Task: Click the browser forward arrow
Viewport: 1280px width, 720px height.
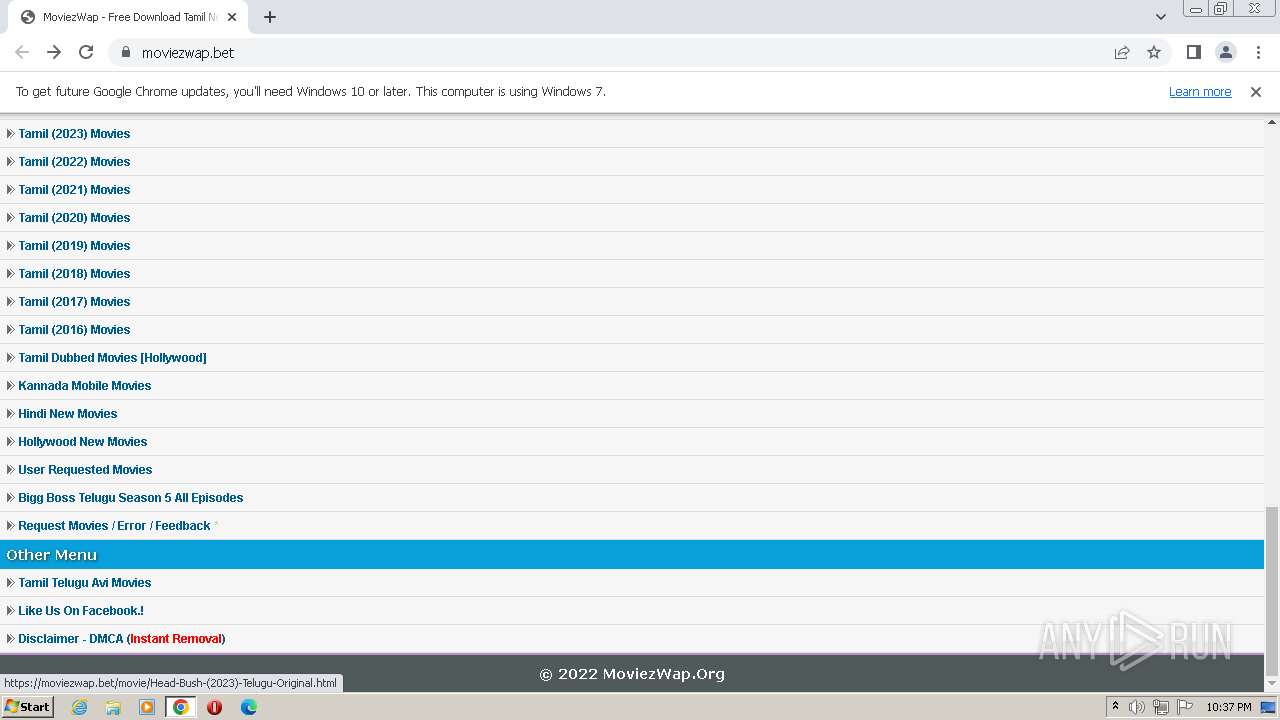Action: click(54, 52)
